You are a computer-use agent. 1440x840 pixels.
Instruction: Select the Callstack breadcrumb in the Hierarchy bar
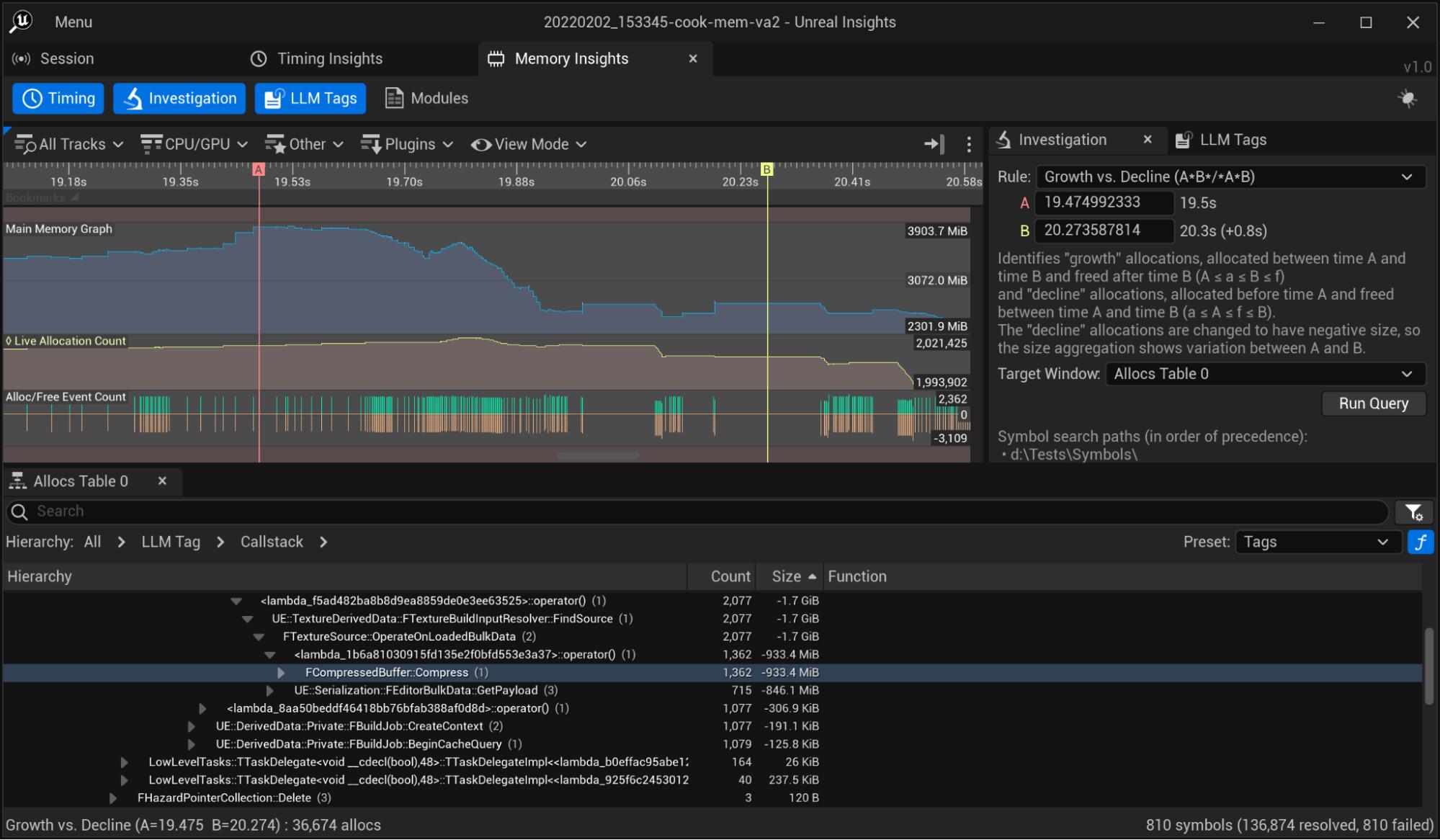[271, 542]
